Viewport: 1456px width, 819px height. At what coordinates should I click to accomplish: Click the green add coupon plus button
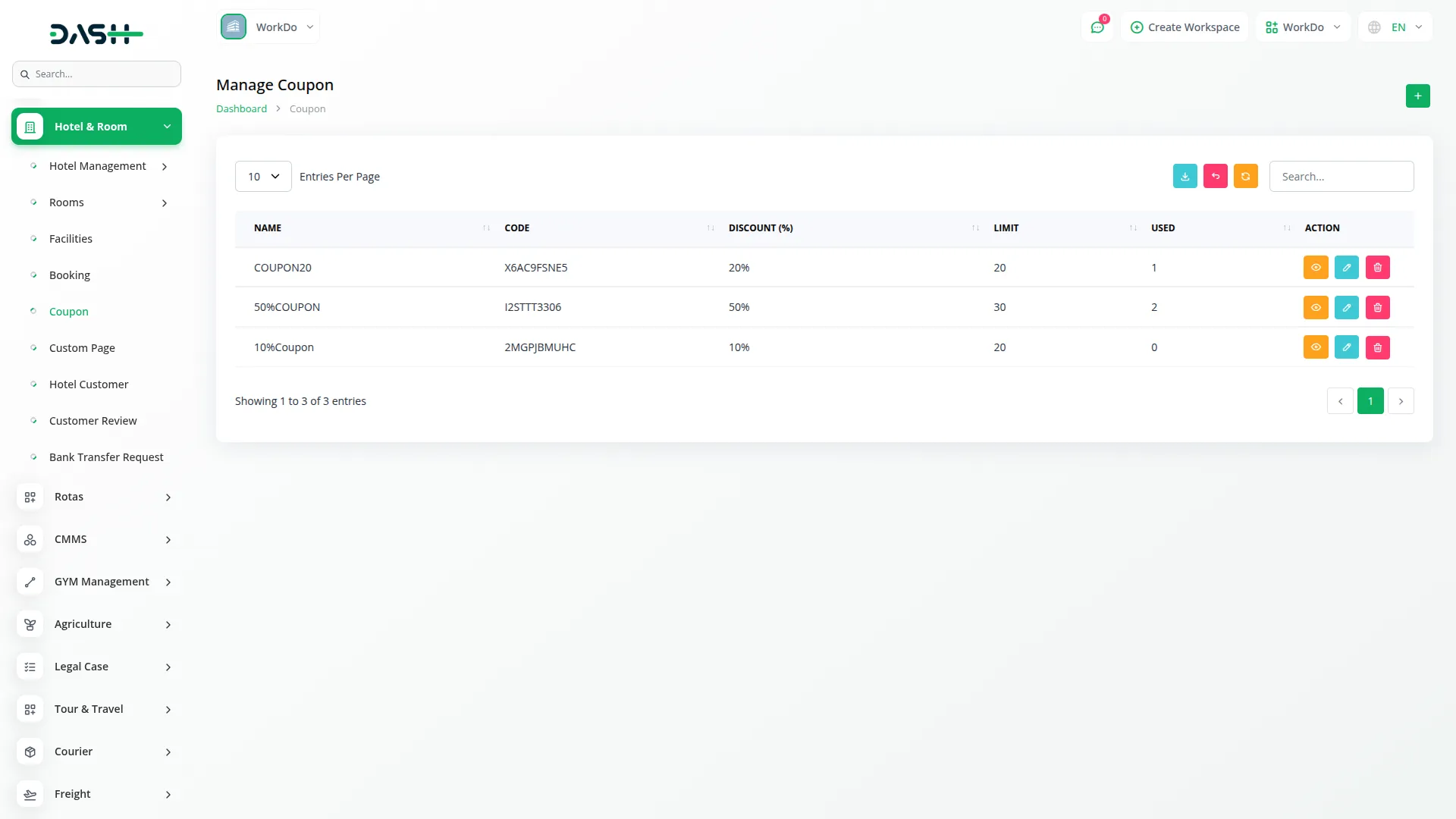[x=1417, y=96]
